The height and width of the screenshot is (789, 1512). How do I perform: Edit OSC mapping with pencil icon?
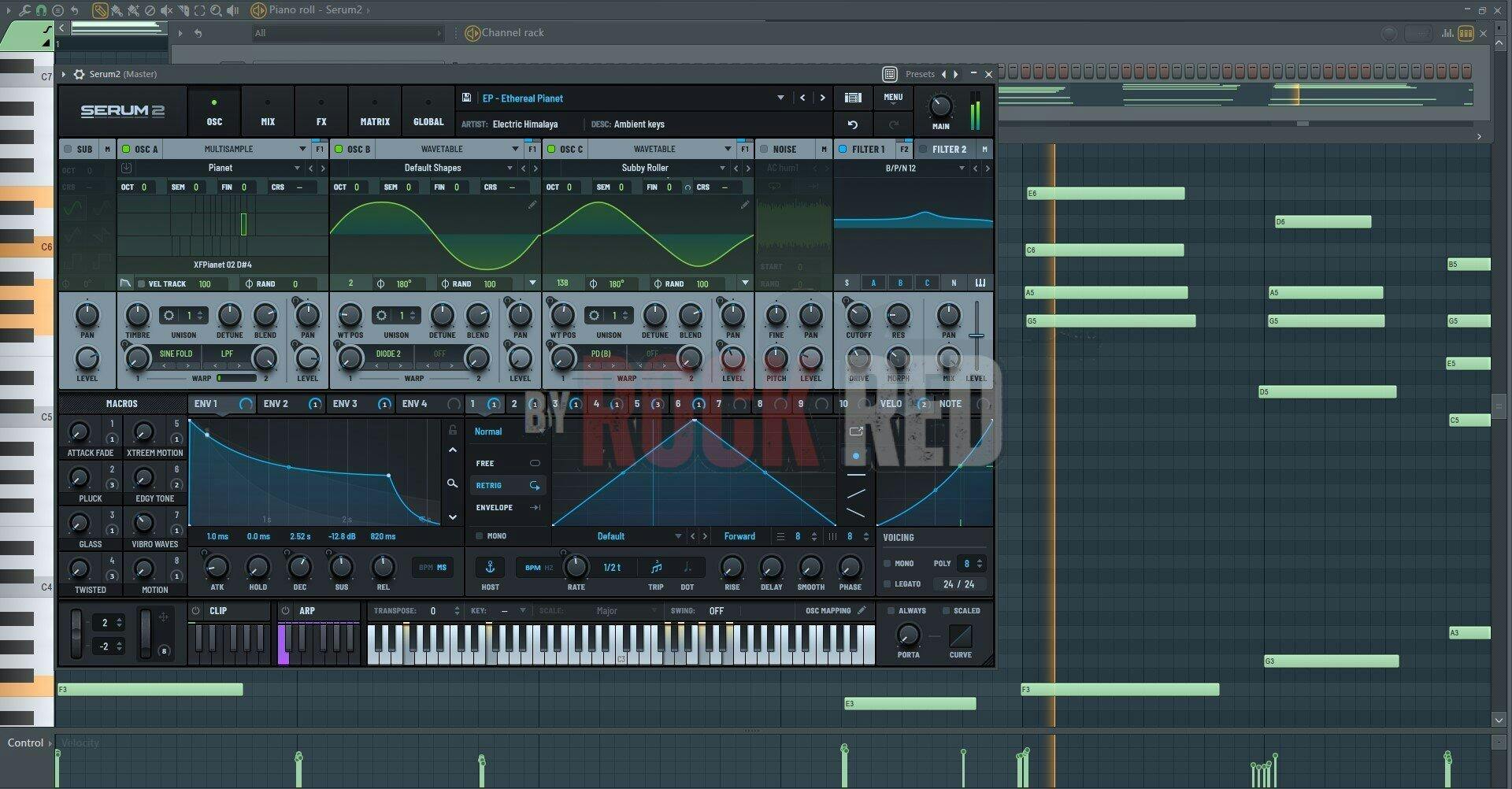pyautogui.click(x=862, y=610)
